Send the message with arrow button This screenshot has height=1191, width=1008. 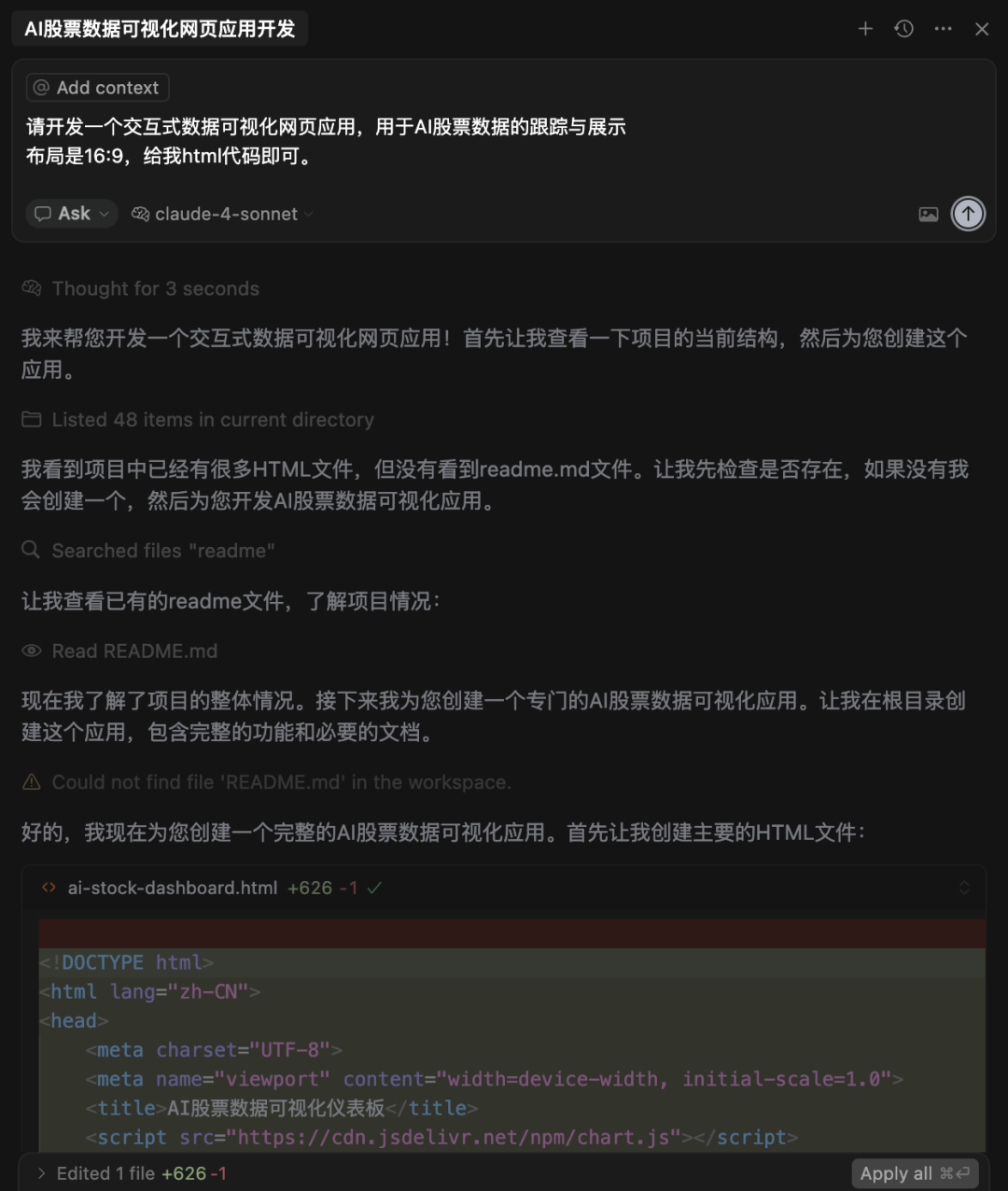pyautogui.click(x=968, y=214)
